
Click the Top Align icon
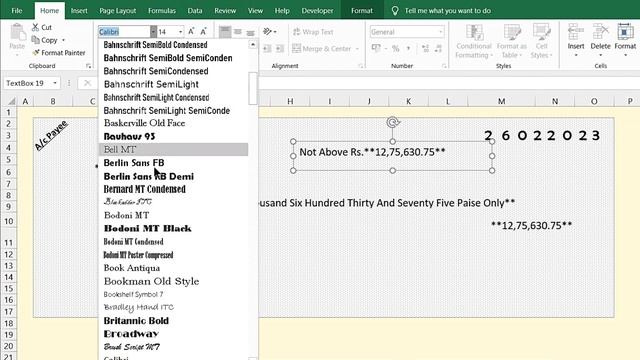tap(225, 31)
